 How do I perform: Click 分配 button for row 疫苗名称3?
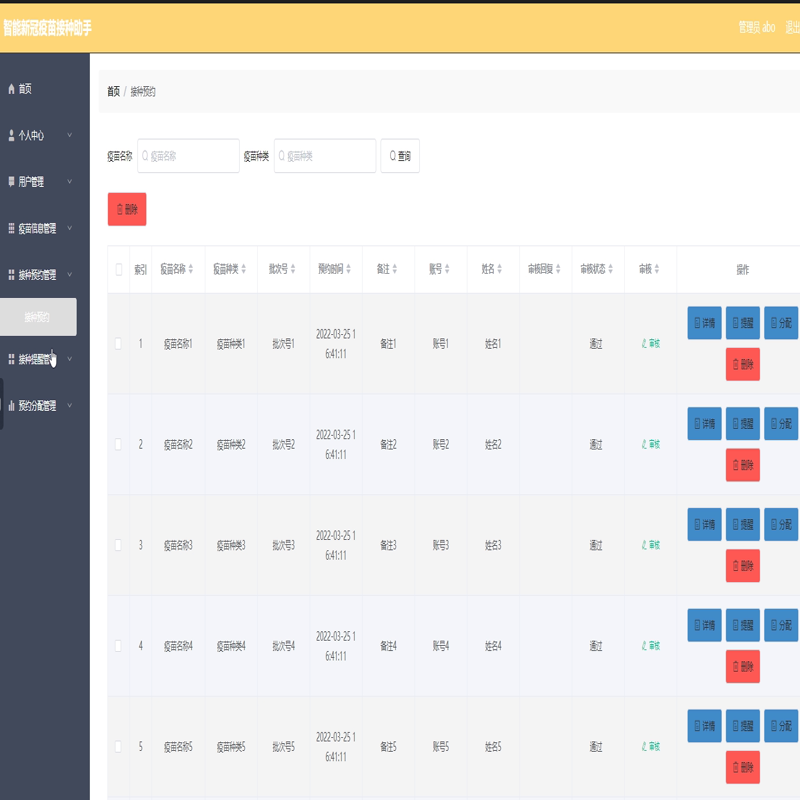[x=781, y=524]
